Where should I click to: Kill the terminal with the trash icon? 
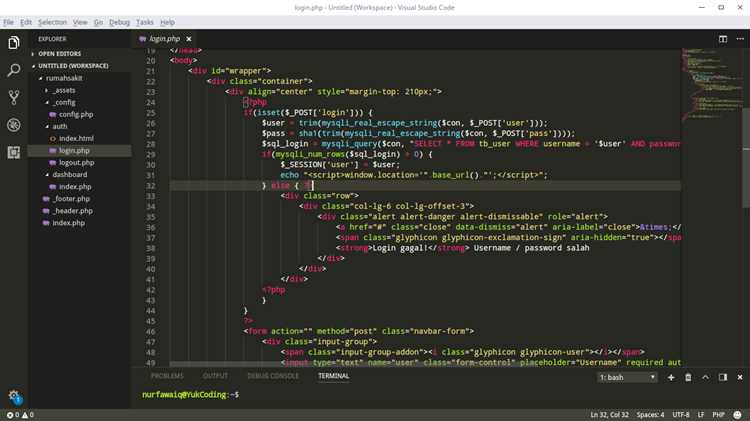point(688,377)
